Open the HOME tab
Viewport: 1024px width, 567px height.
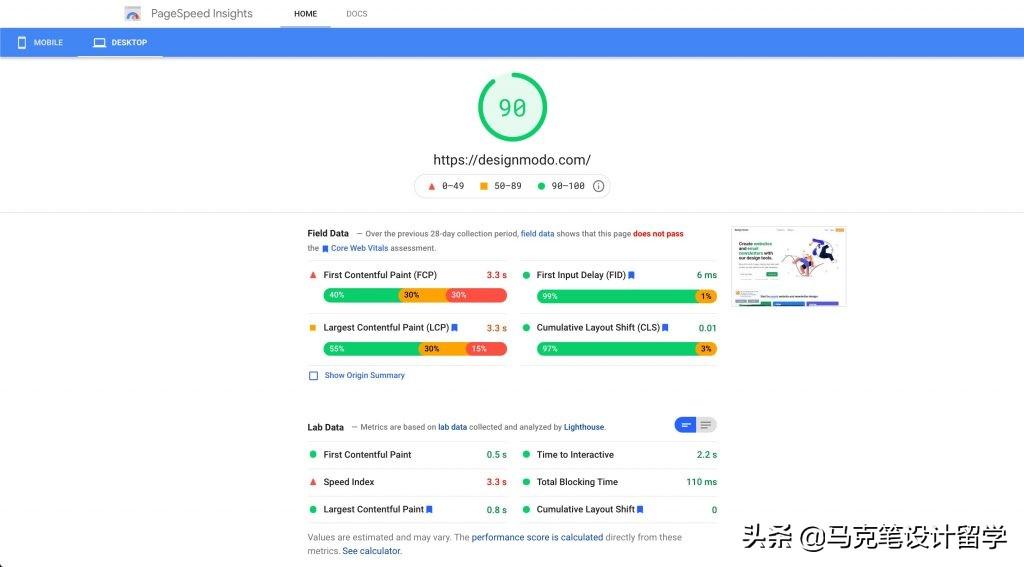coord(305,14)
